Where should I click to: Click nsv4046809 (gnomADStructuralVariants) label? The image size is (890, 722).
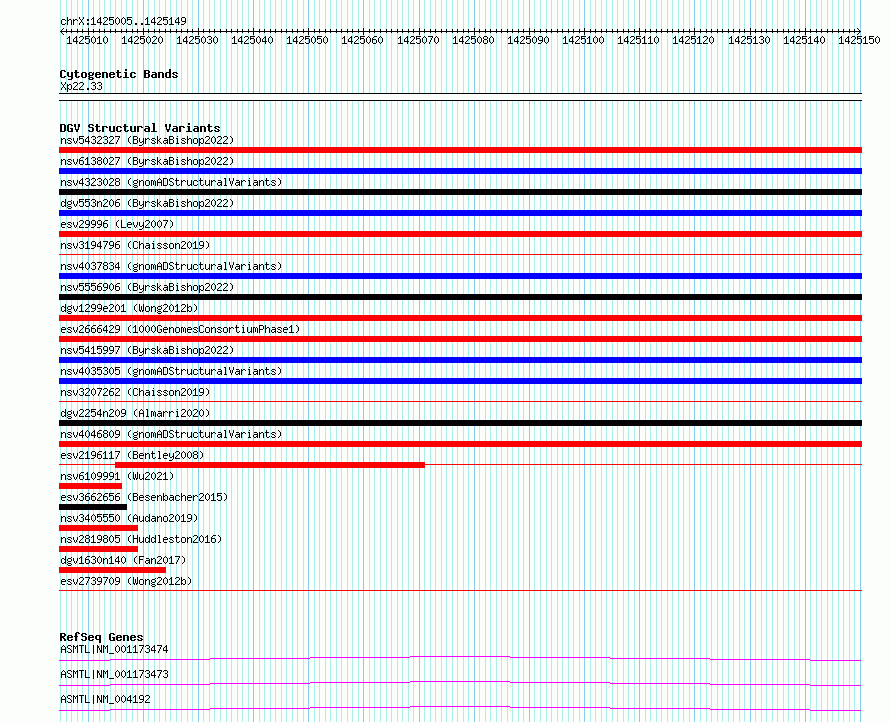(x=171, y=434)
